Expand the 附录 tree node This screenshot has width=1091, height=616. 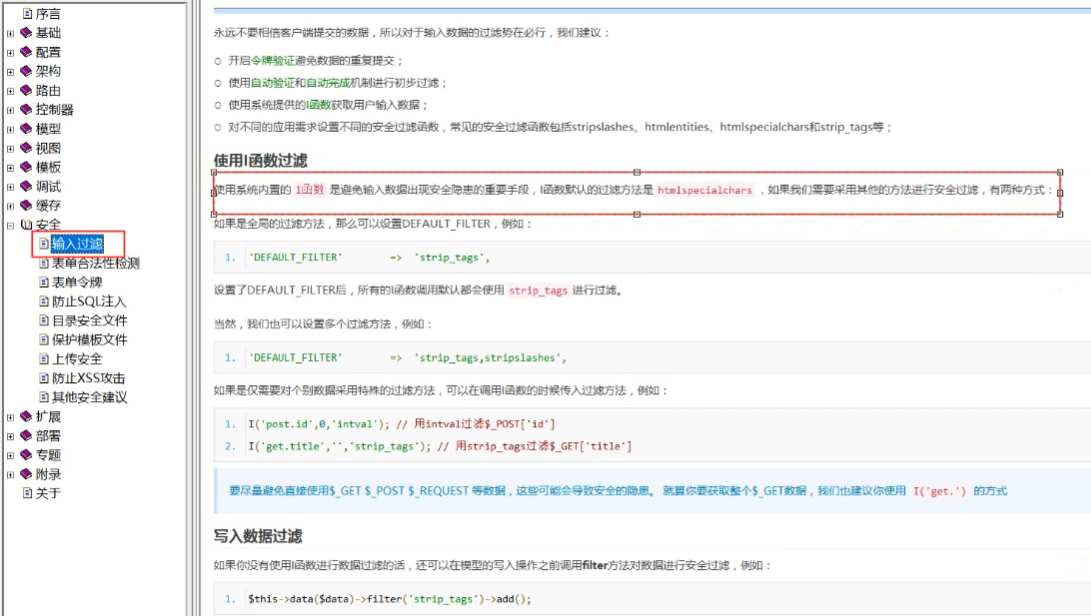coord(10,475)
